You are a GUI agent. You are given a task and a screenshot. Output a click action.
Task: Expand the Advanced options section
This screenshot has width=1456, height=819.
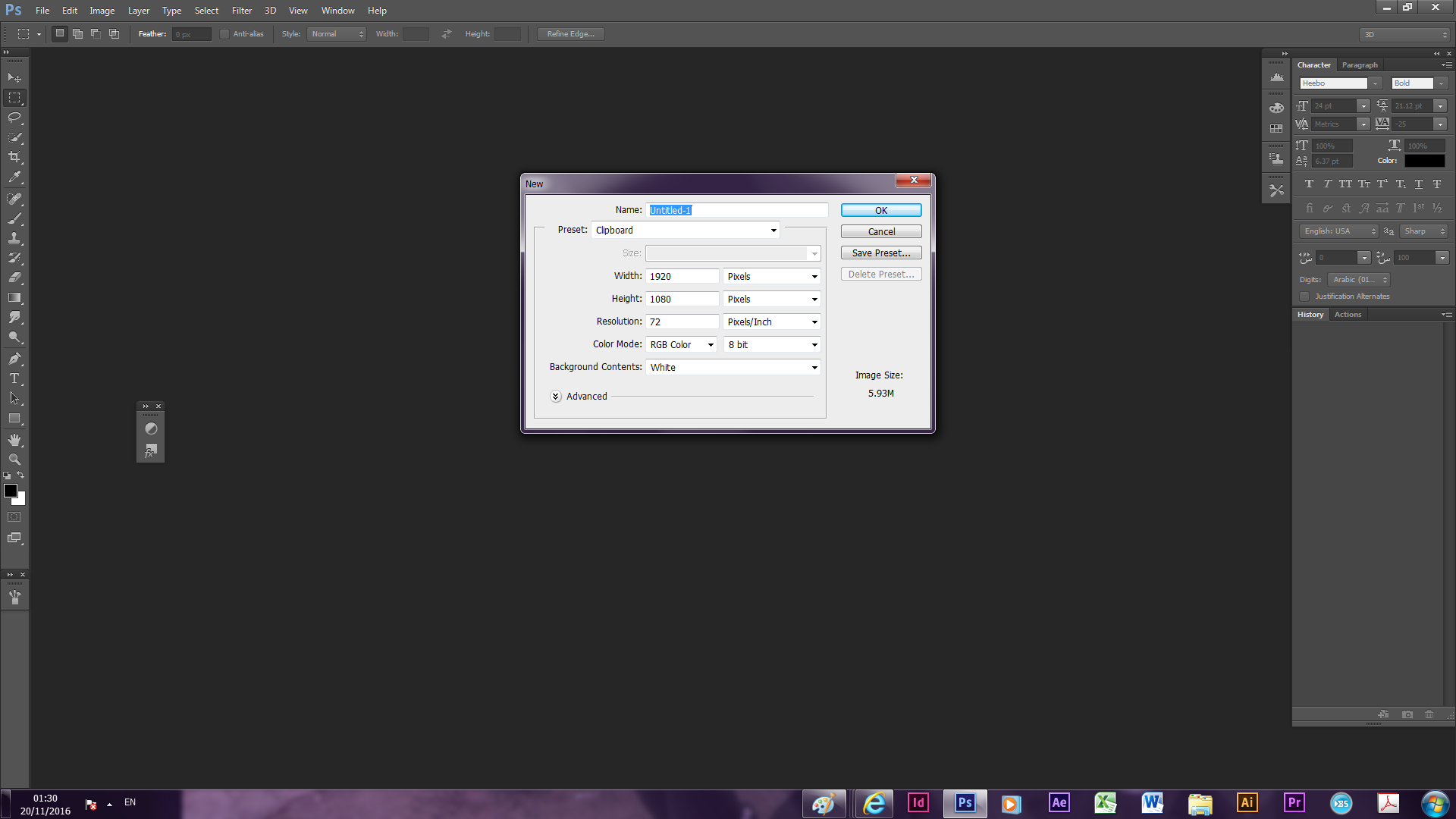pos(556,397)
